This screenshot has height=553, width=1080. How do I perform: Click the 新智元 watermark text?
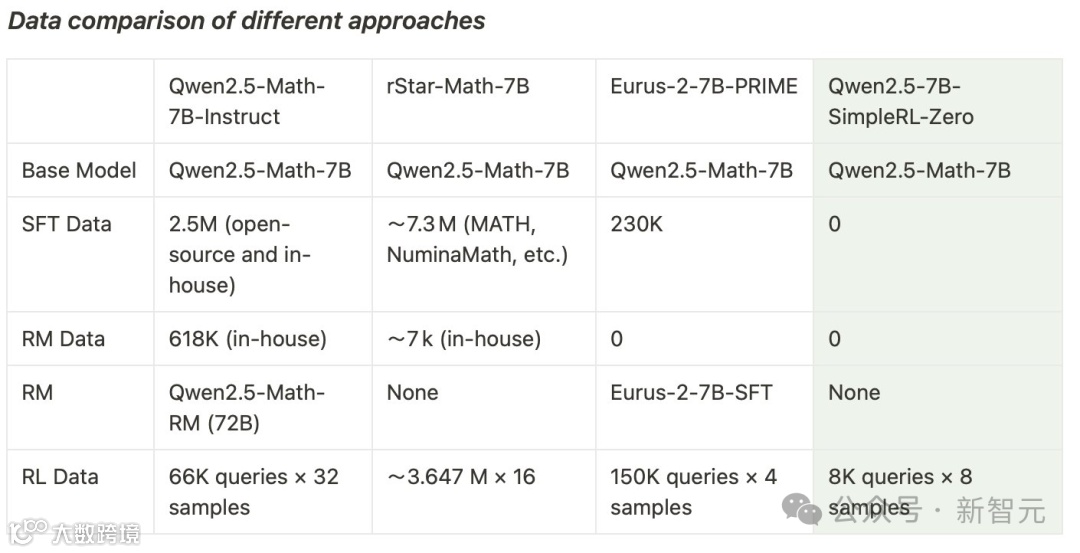tap(1001, 510)
